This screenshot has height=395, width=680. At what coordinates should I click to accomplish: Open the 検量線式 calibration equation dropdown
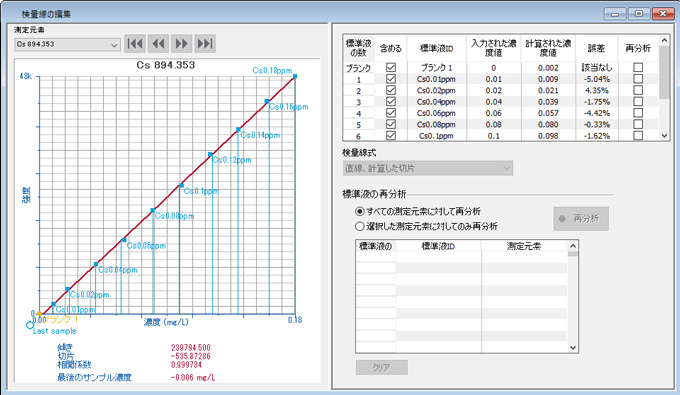(x=428, y=168)
